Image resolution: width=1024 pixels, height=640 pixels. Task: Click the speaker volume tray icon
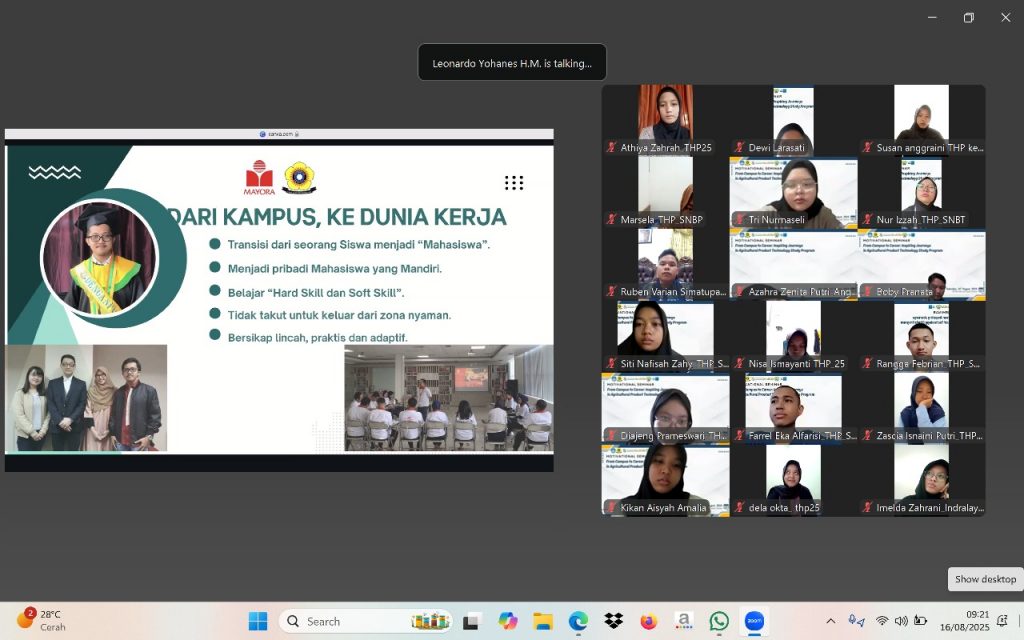(901, 621)
